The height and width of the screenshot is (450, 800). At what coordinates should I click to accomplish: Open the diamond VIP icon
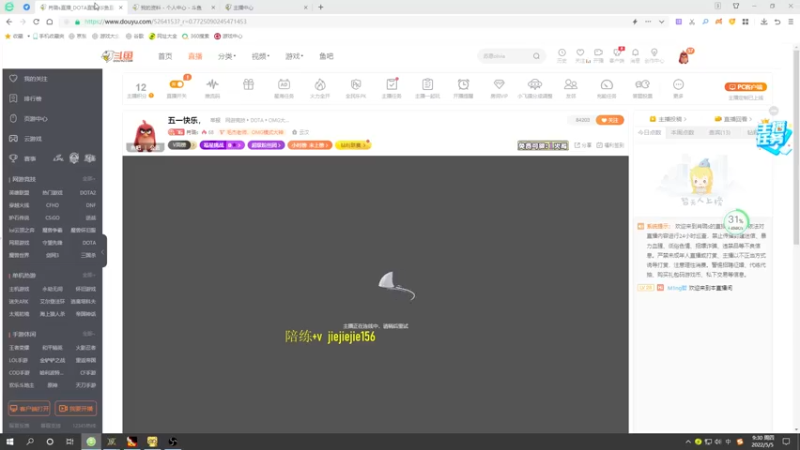pyautogui.click(x=499, y=84)
